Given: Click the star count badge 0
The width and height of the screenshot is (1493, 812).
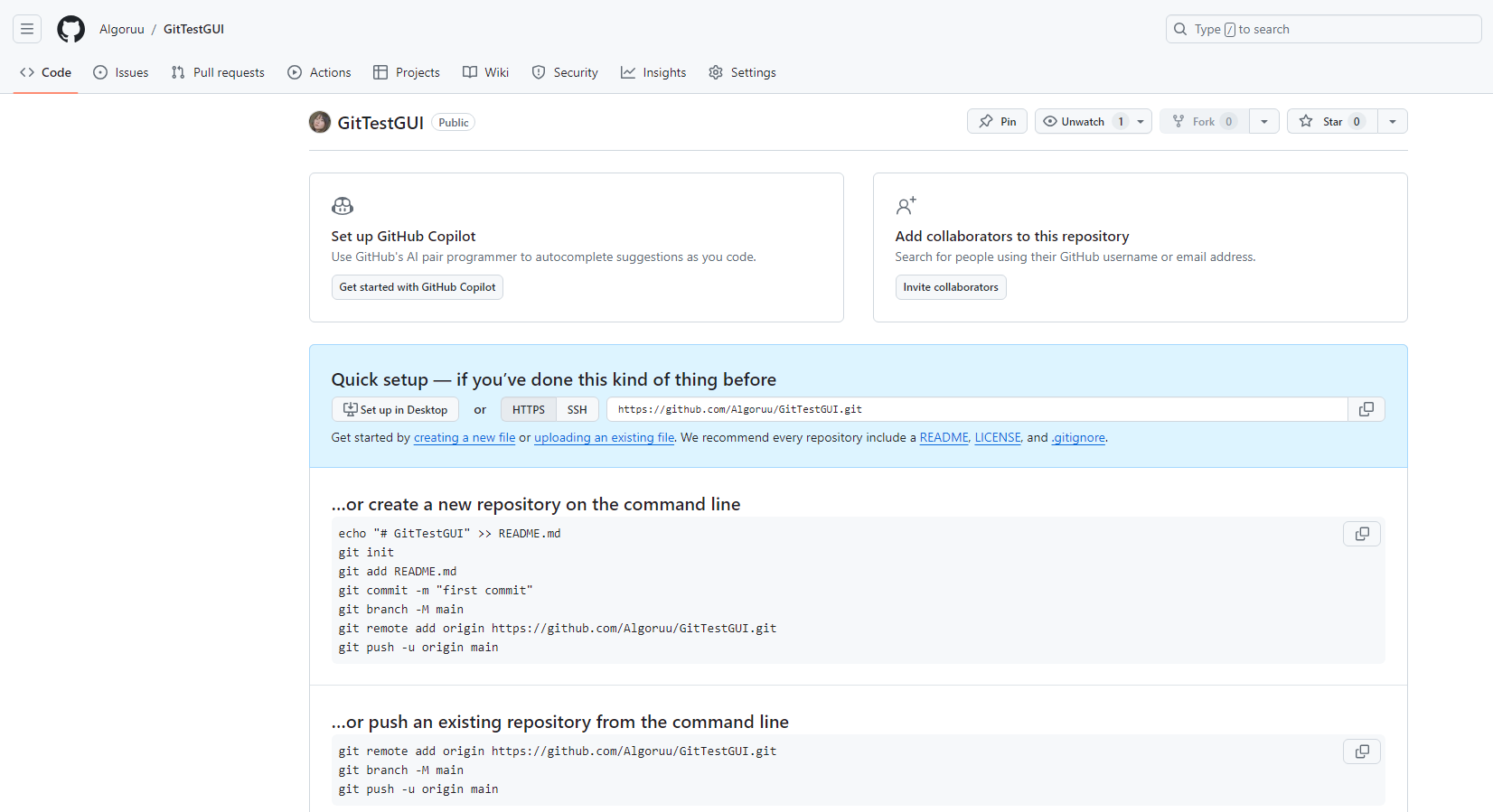Looking at the screenshot, I should 1357,122.
